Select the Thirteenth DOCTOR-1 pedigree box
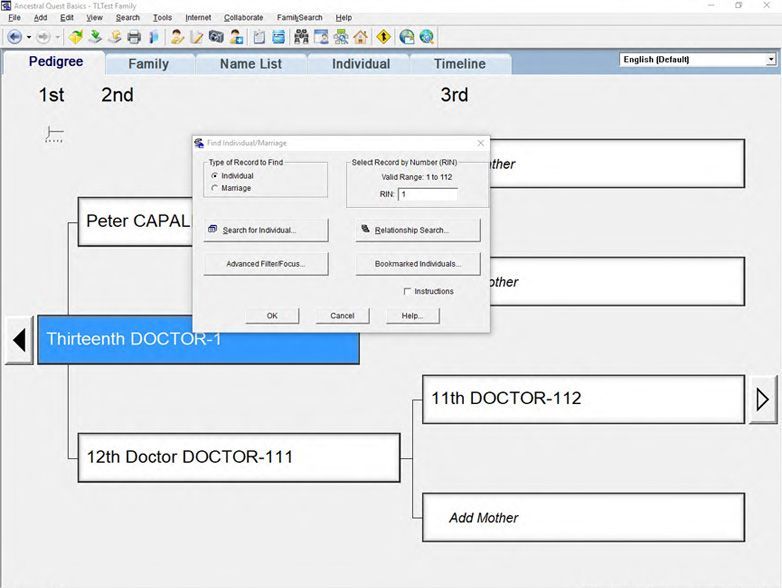The height and width of the screenshot is (588, 782). (198, 340)
